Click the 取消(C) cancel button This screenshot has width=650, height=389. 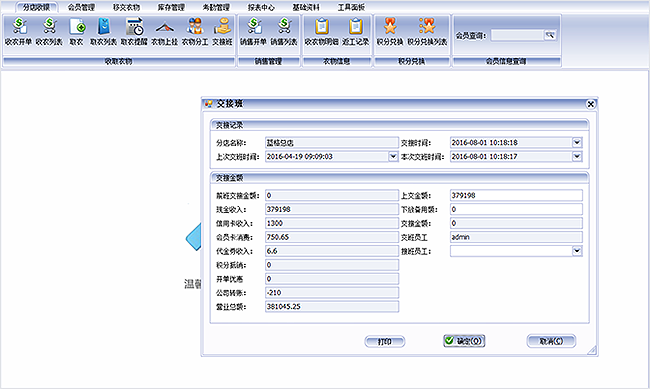click(551, 341)
